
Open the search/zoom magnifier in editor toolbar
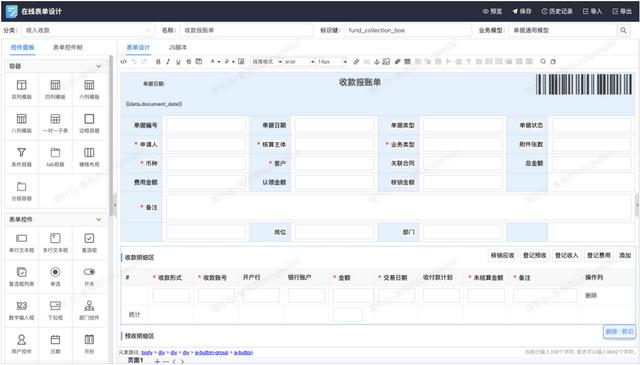[x=543, y=62]
